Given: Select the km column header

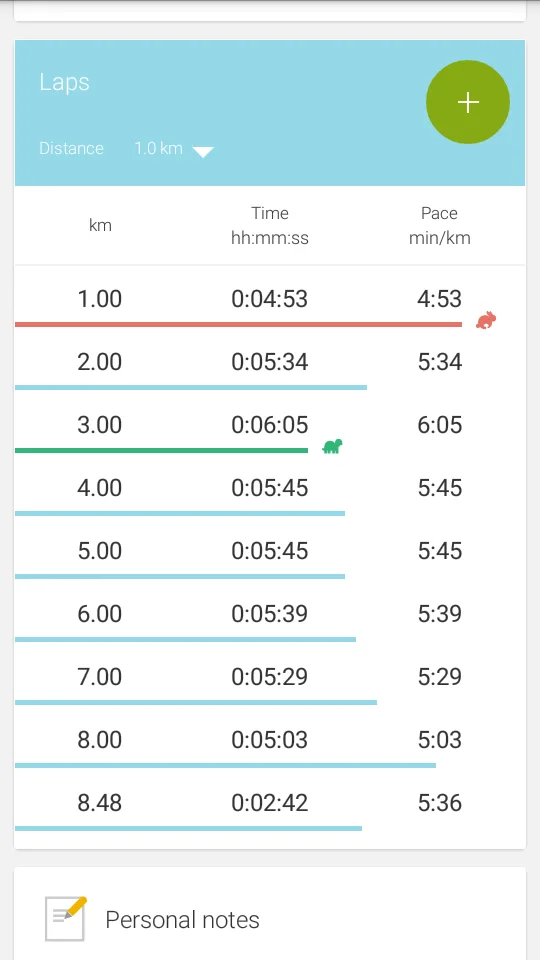Looking at the screenshot, I should tap(100, 225).
